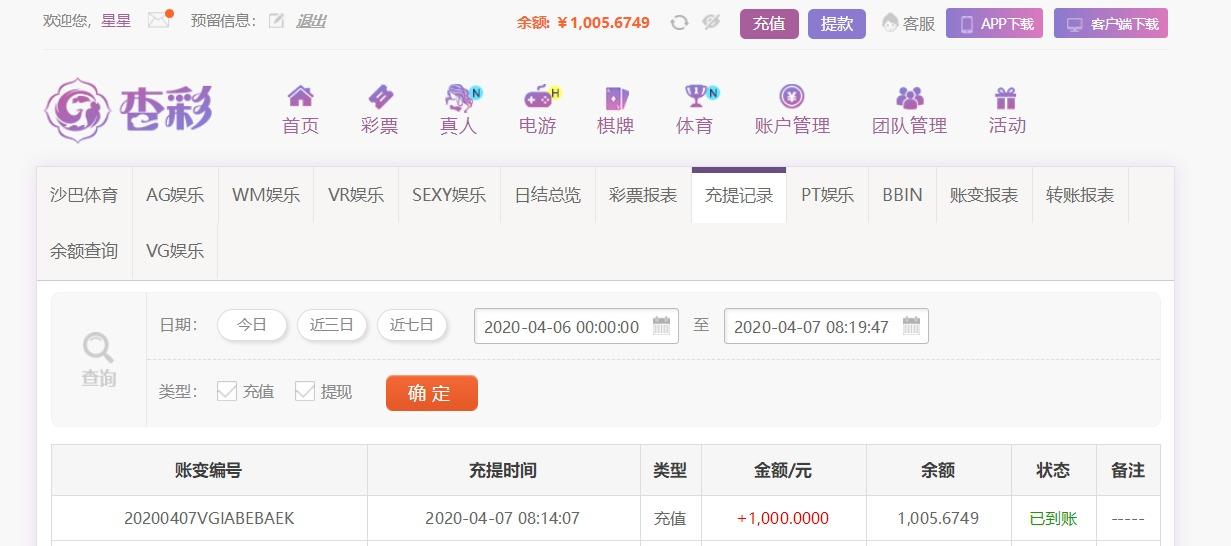
Task: Open 棋牌 card games icon
Action: point(616,97)
